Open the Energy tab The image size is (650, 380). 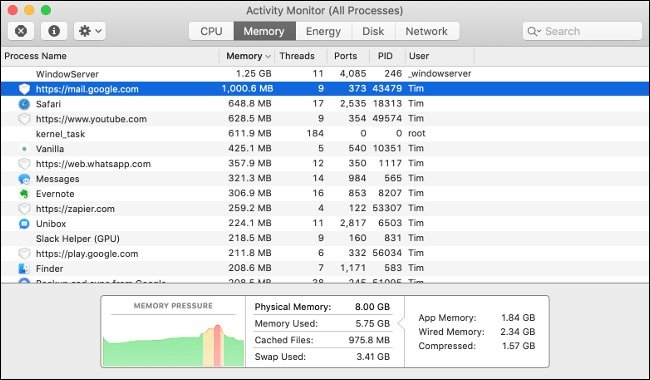323,31
